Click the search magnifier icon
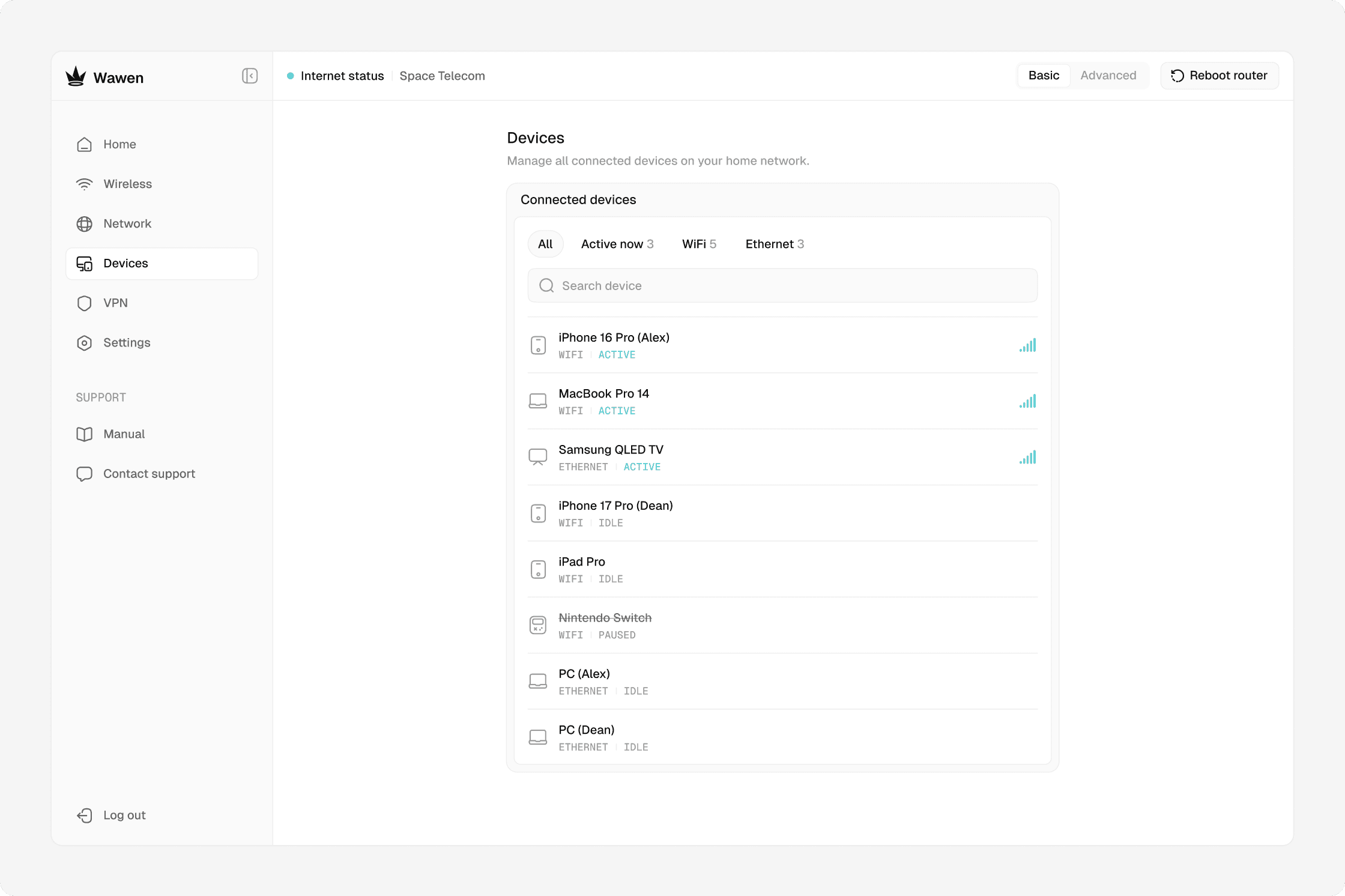The height and width of the screenshot is (896, 1345). (546, 286)
